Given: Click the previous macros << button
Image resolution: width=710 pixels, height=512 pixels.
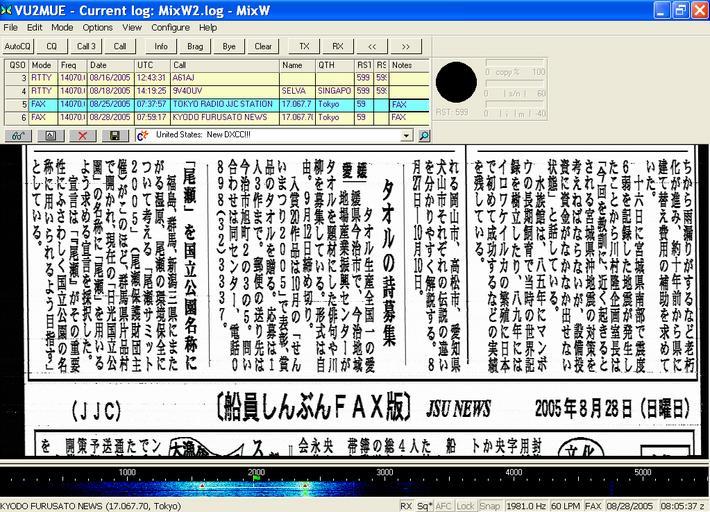Looking at the screenshot, I should [x=371, y=46].
